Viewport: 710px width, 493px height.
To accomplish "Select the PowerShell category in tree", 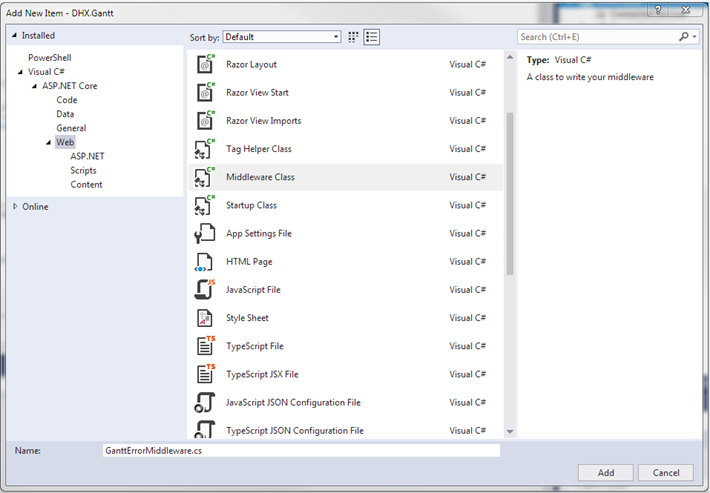I will (49, 58).
